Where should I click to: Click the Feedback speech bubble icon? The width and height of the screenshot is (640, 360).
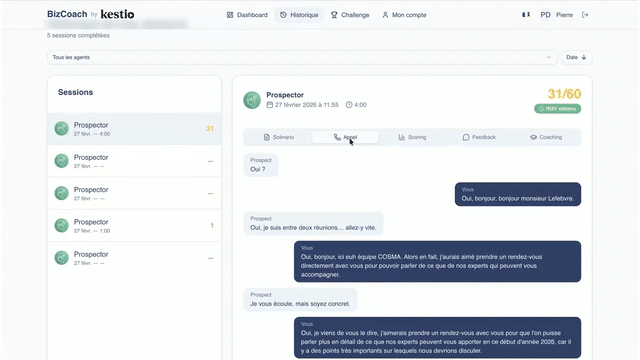466,138
